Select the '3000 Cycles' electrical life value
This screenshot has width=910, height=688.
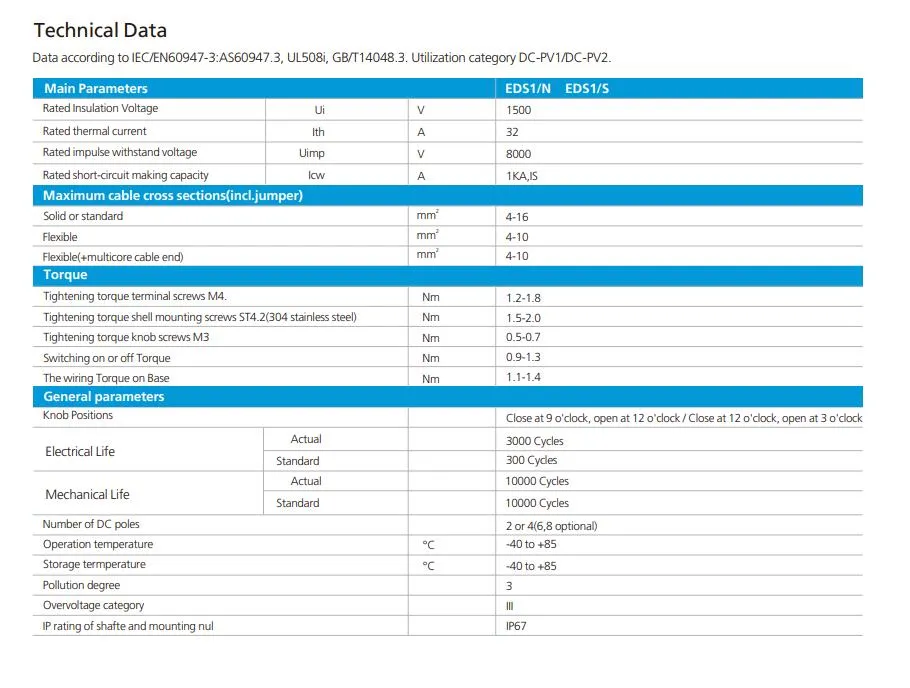(535, 441)
